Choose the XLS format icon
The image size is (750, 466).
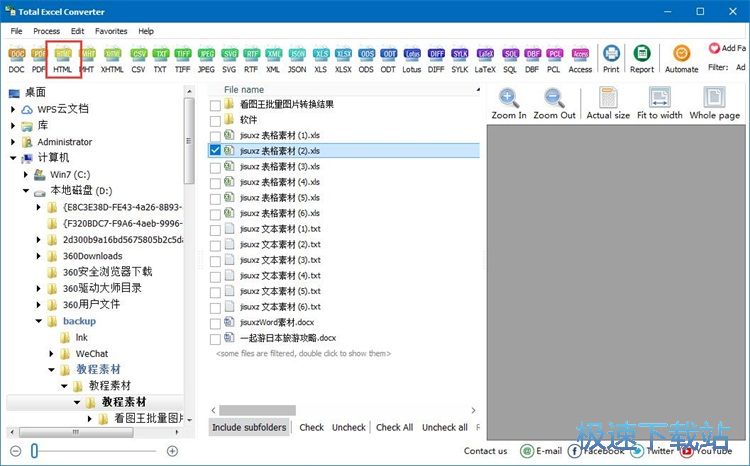pos(320,60)
